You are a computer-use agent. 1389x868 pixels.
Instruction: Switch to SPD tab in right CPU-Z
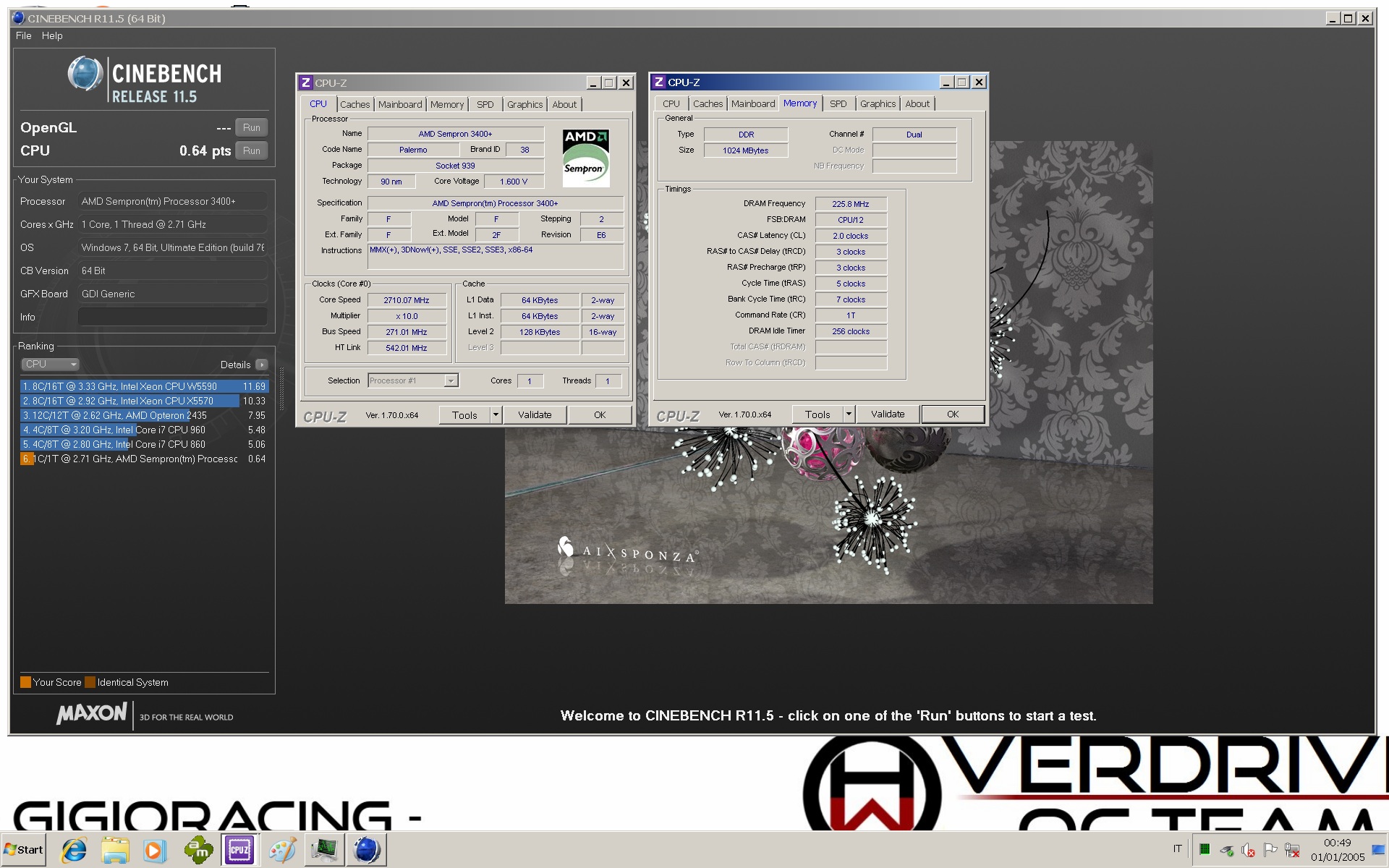tap(838, 103)
